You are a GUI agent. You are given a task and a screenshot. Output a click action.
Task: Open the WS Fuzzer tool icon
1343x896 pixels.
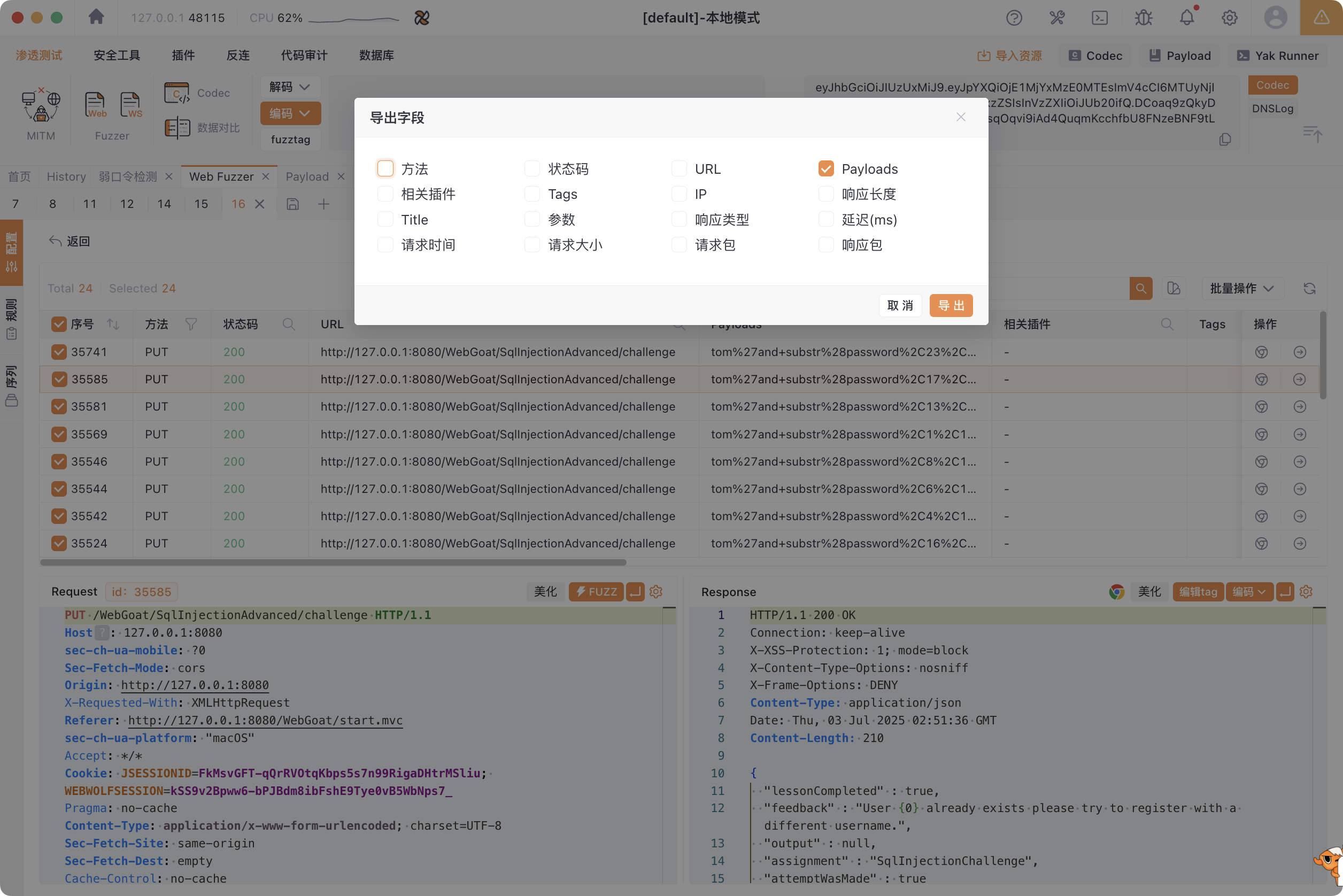click(130, 105)
